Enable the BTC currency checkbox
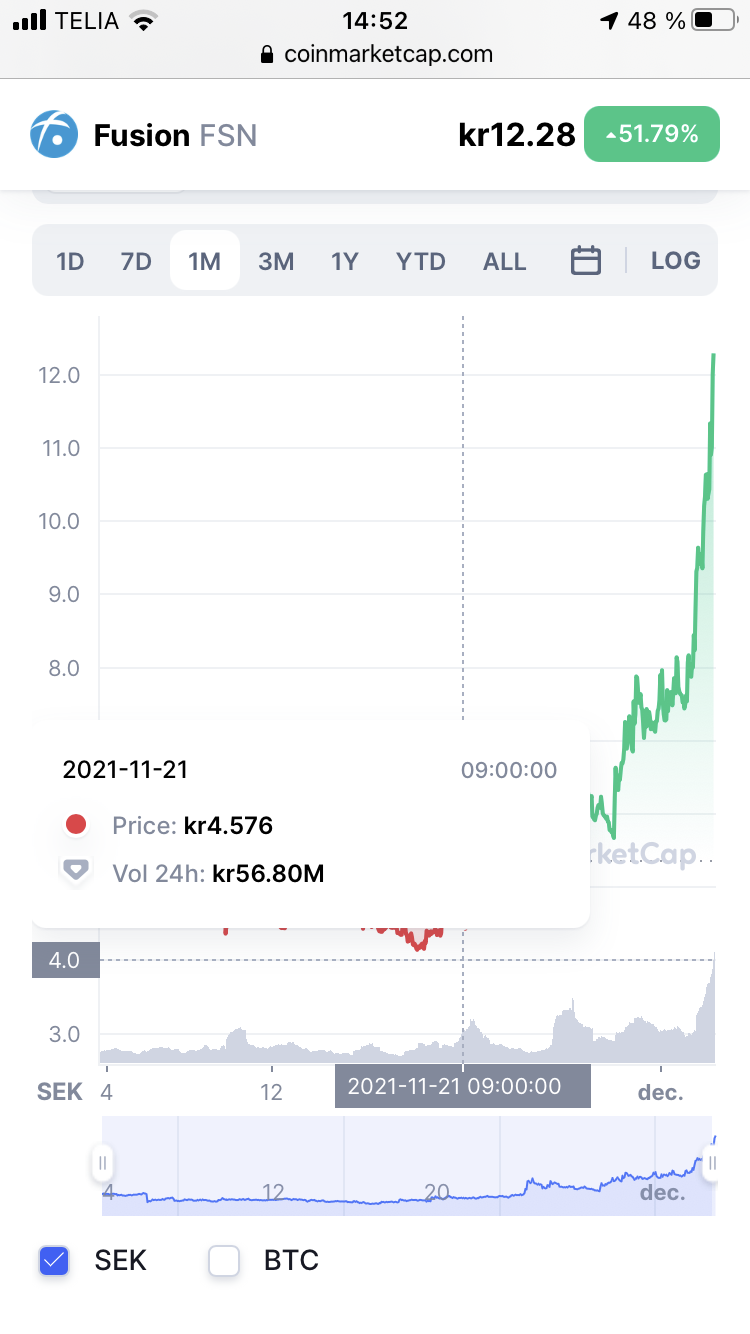The width and height of the screenshot is (750, 1334). coord(224,1261)
